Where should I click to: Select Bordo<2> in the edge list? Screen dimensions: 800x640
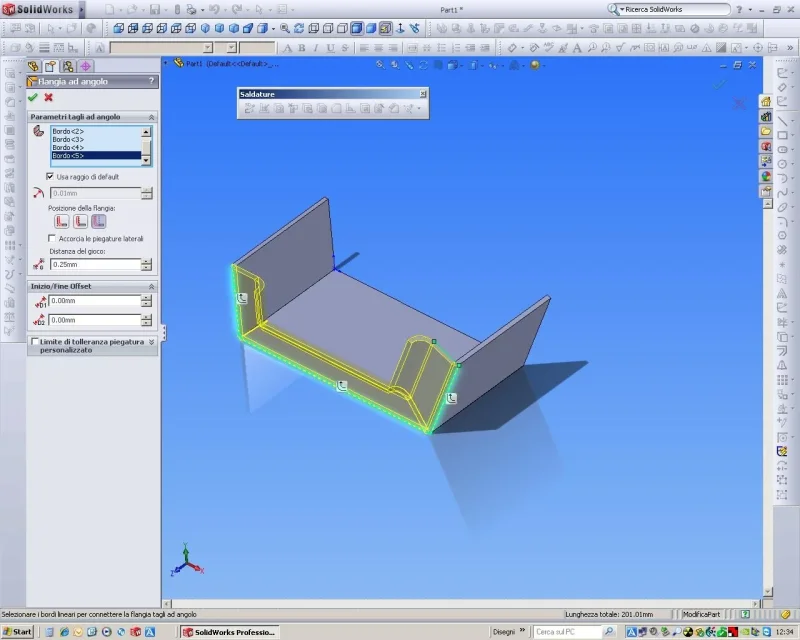[x=95, y=131]
